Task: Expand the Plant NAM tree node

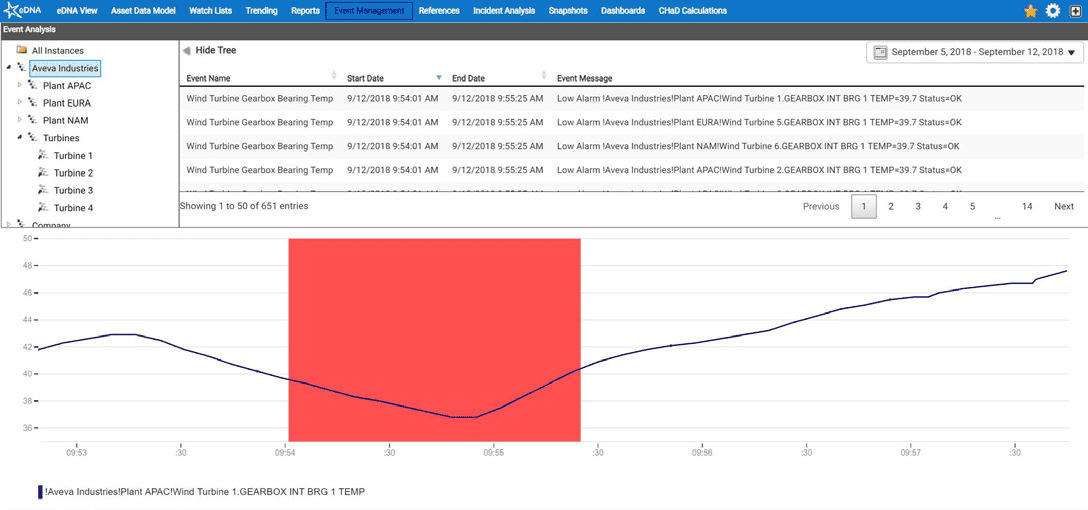Action: click(x=19, y=121)
